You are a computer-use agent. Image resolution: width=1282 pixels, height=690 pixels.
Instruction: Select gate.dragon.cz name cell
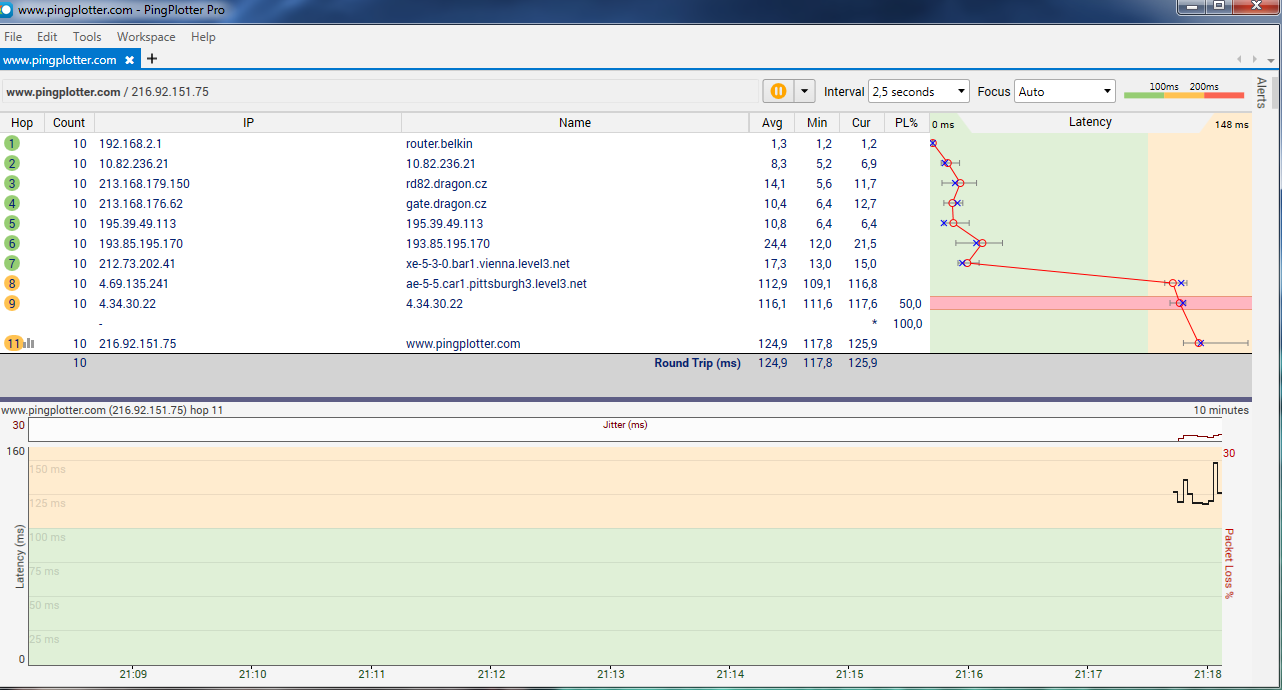tap(446, 203)
